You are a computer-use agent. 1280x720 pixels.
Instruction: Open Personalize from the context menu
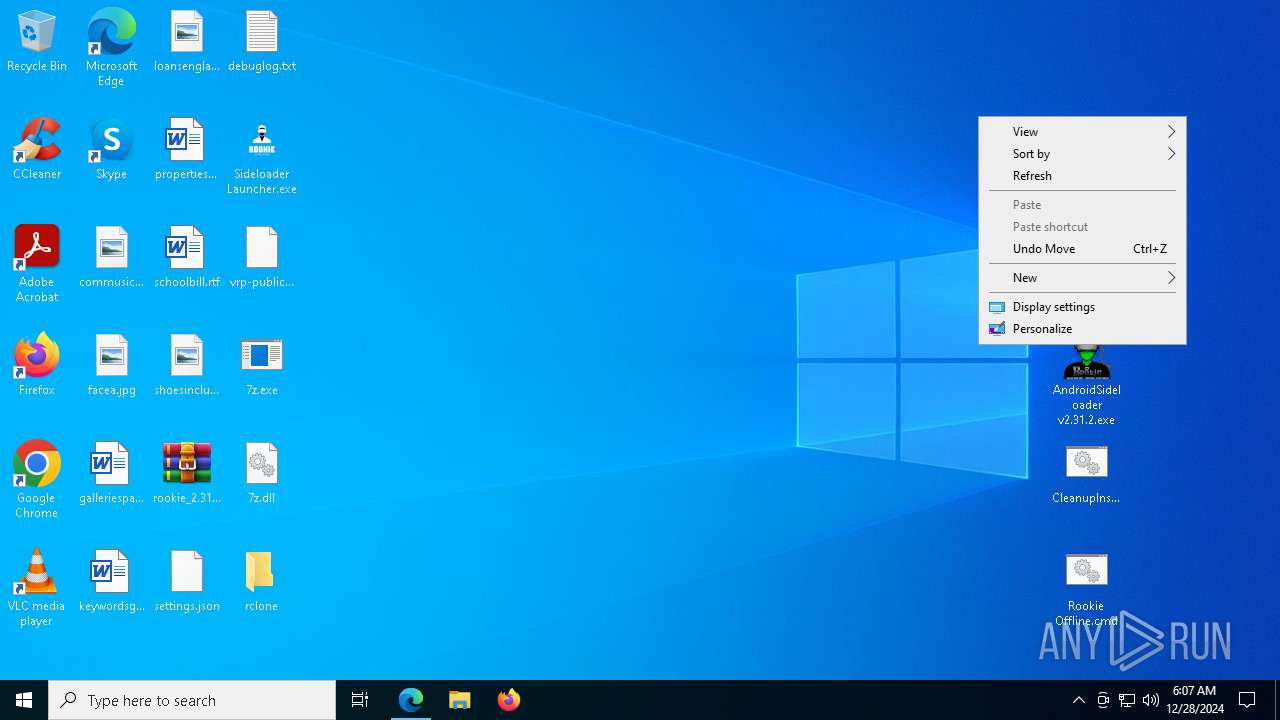[x=1082, y=328]
